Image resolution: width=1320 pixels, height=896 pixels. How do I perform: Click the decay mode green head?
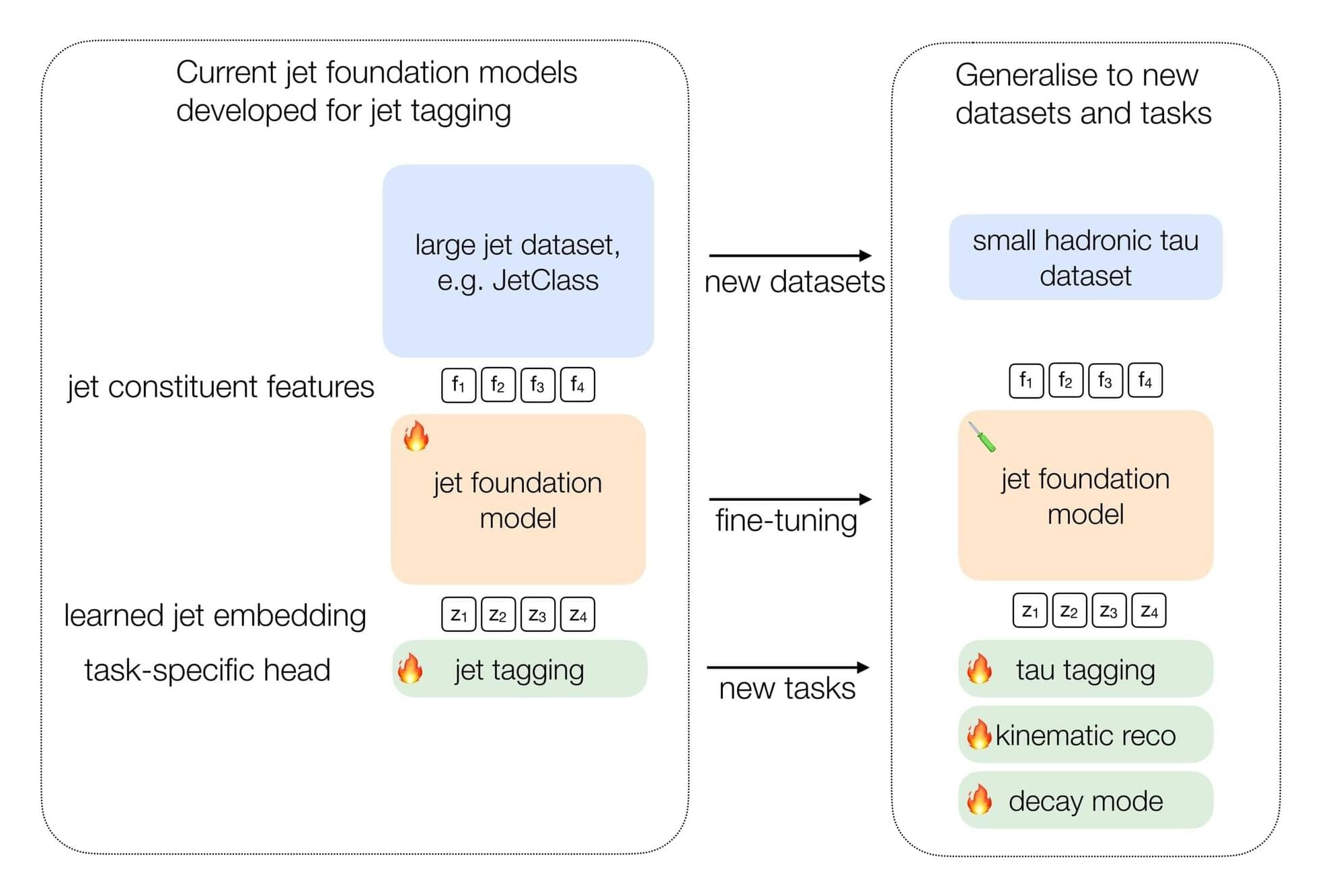(1085, 800)
